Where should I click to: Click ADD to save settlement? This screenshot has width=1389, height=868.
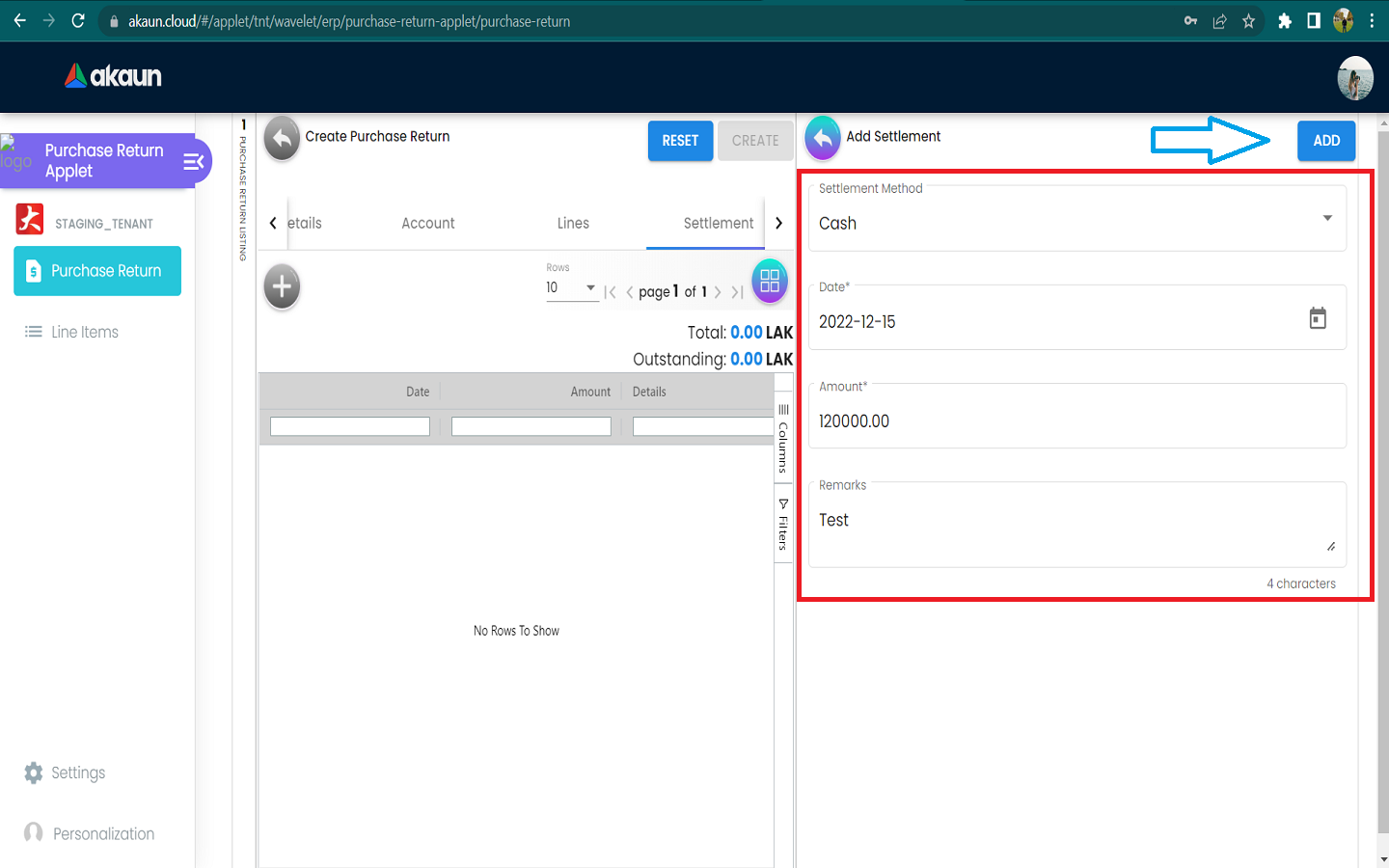[1326, 141]
